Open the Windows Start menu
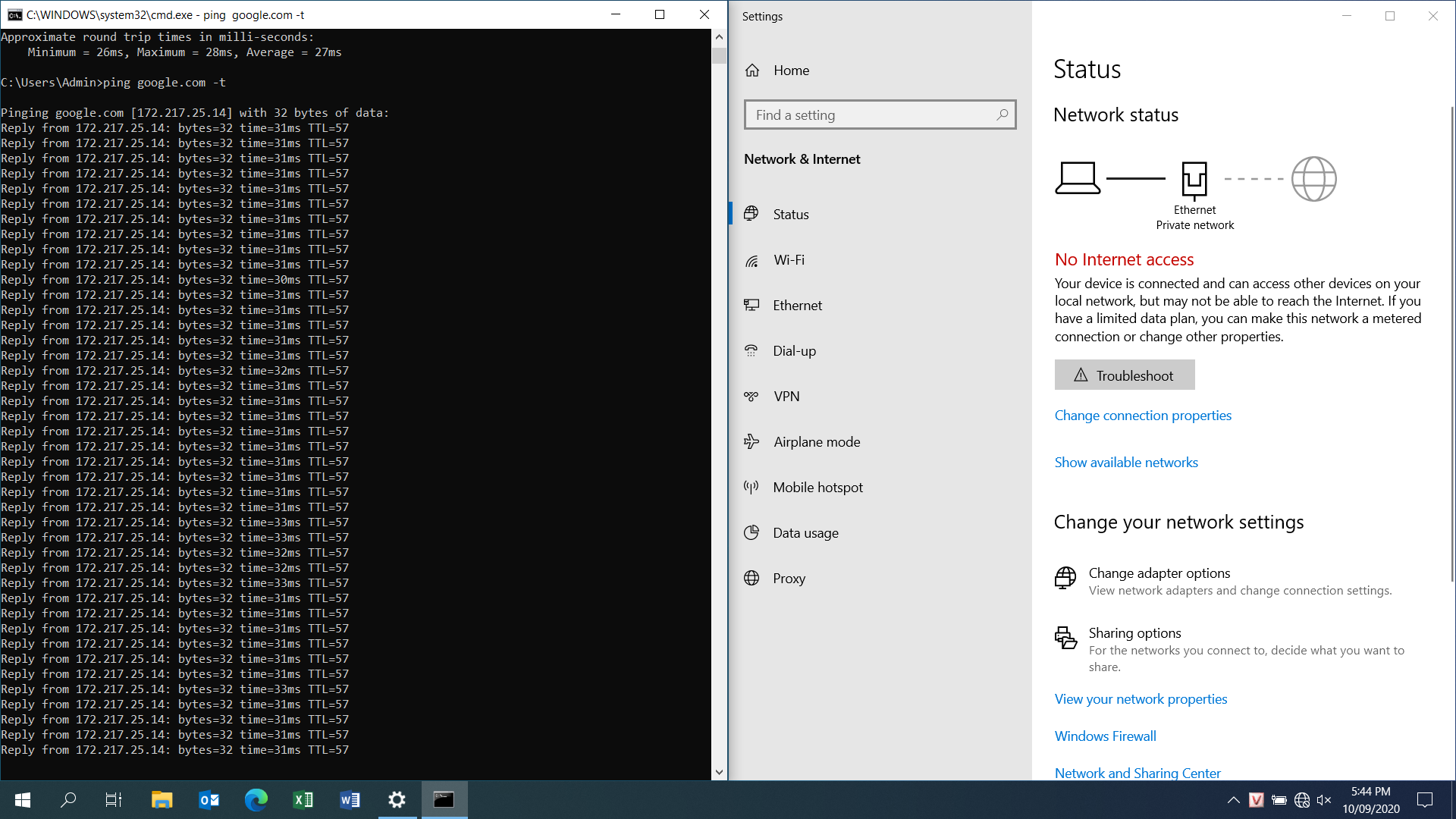Screen dimensions: 1456x819 tap(23, 800)
